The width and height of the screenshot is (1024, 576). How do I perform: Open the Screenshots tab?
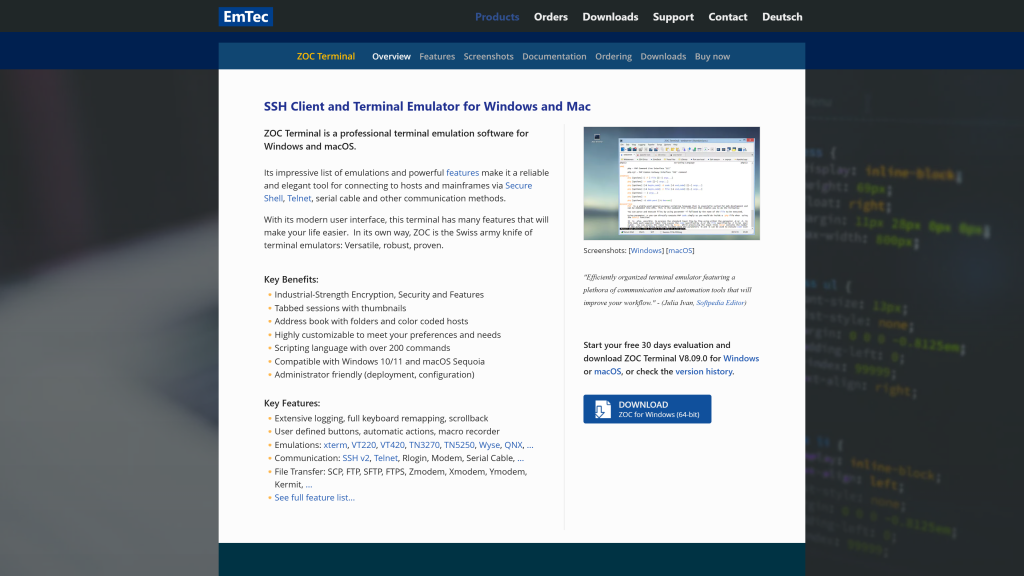click(x=488, y=56)
